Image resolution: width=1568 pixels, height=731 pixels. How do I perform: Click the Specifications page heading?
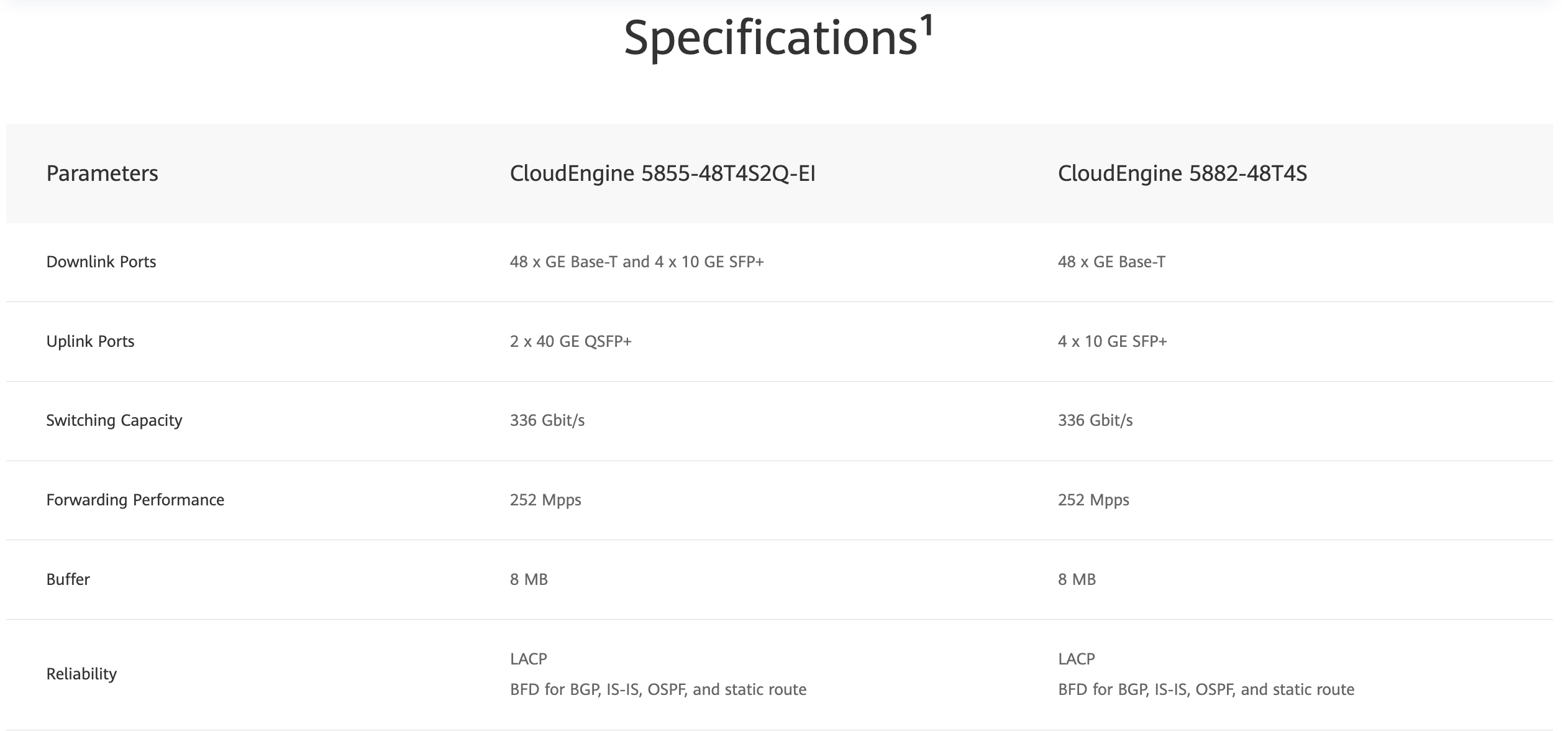770,39
